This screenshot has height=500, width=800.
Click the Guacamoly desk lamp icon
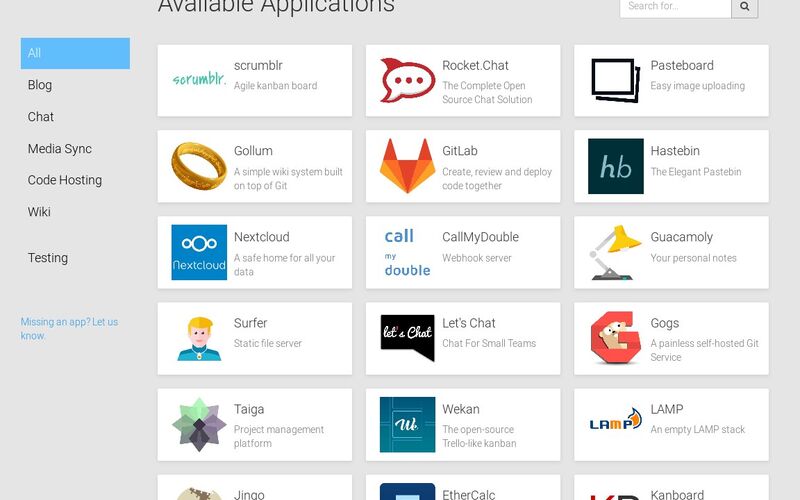pyautogui.click(x=615, y=253)
